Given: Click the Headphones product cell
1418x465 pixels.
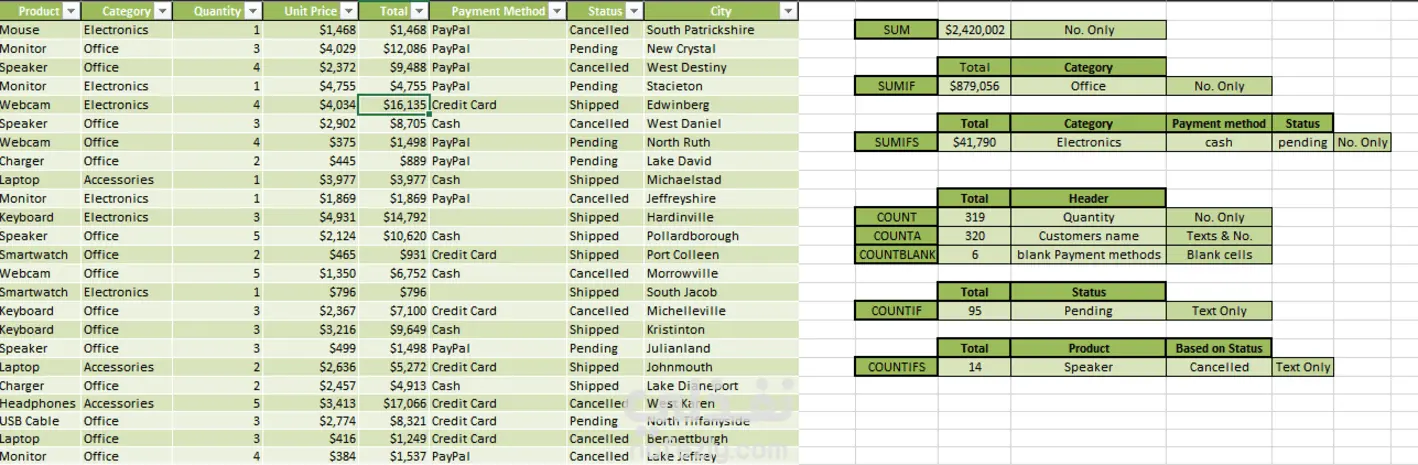Looking at the screenshot, I should pos(38,403).
